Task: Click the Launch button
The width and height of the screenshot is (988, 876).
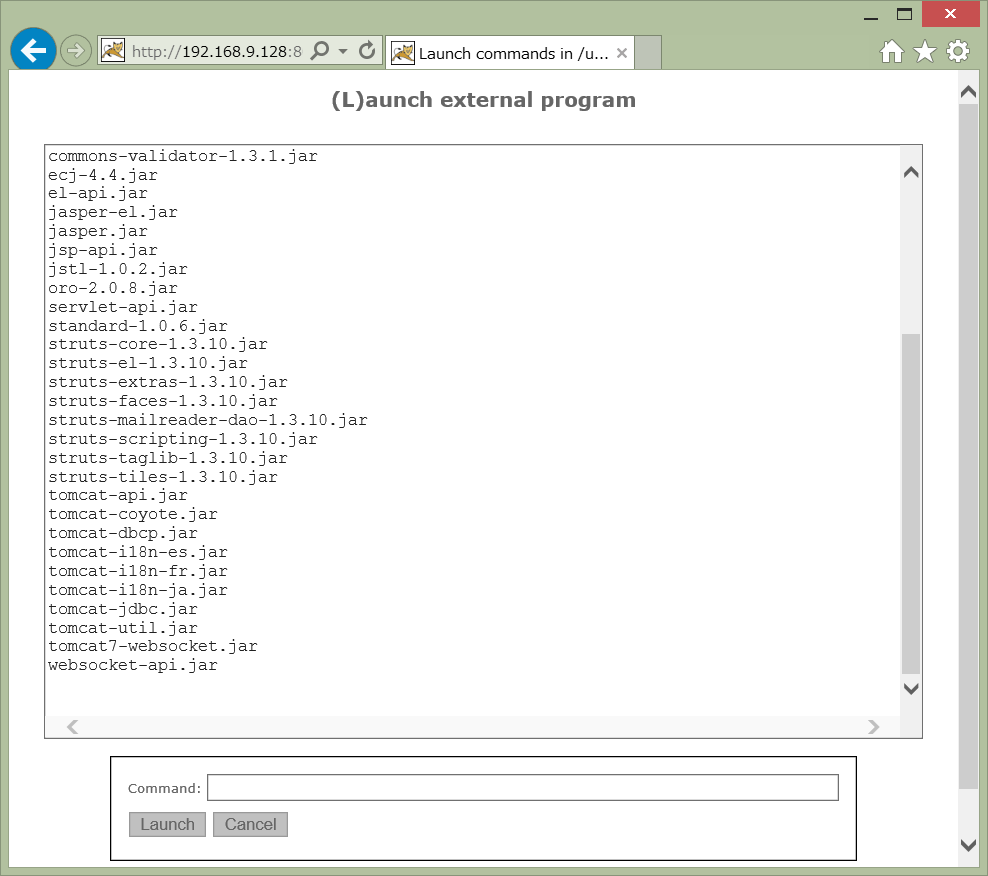Action: (x=168, y=824)
